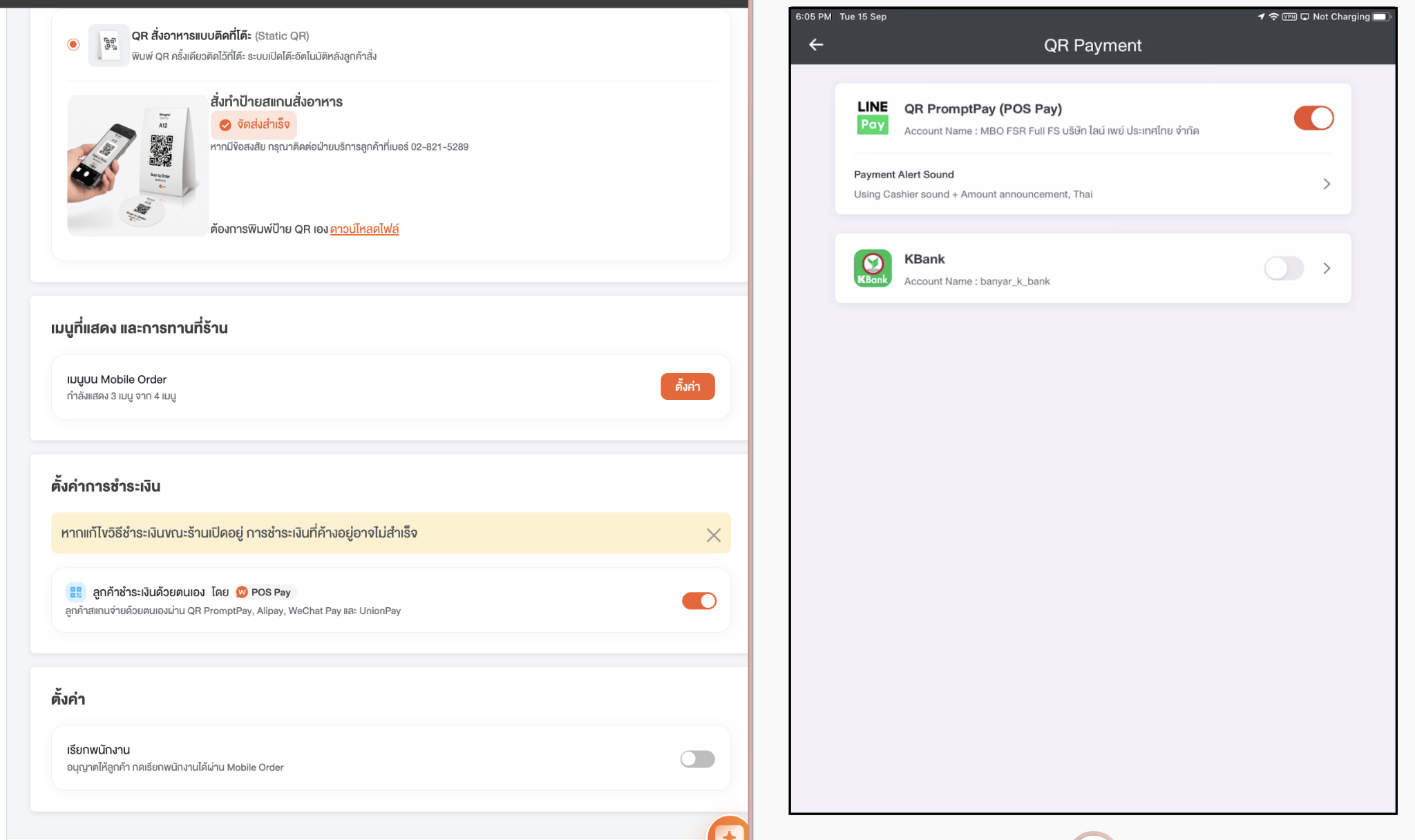Click "Using Cashier sound + Amount announcement, Thai"
This screenshot has height=840, width=1415.
click(973, 194)
